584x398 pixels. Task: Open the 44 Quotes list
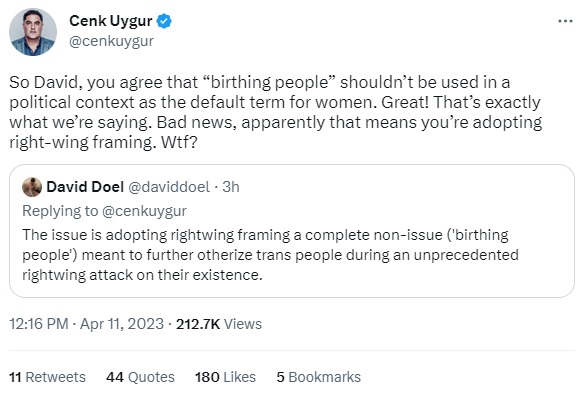(x=140, y=377)
